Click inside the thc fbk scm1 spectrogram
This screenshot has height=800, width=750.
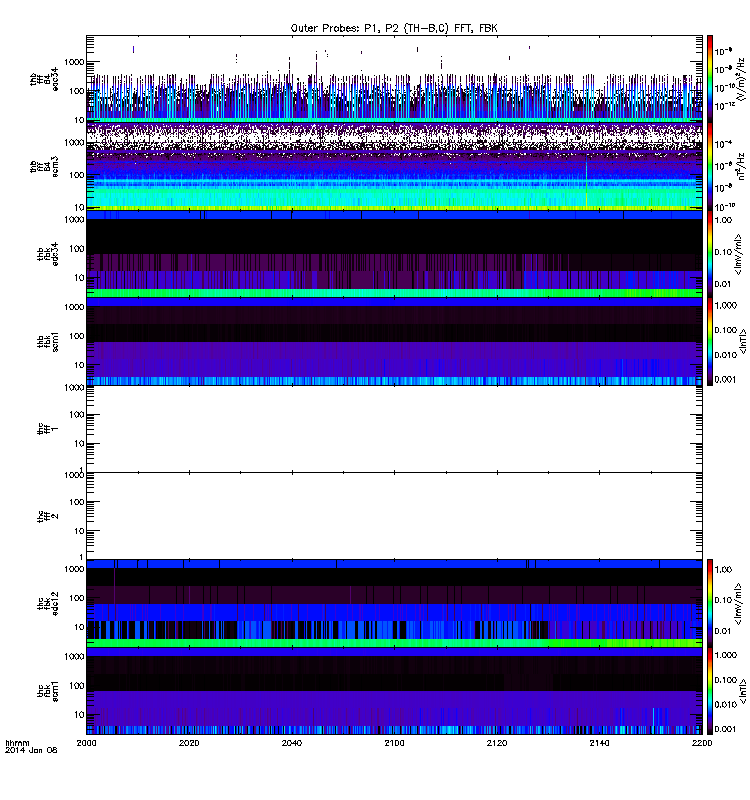(394, 690)
